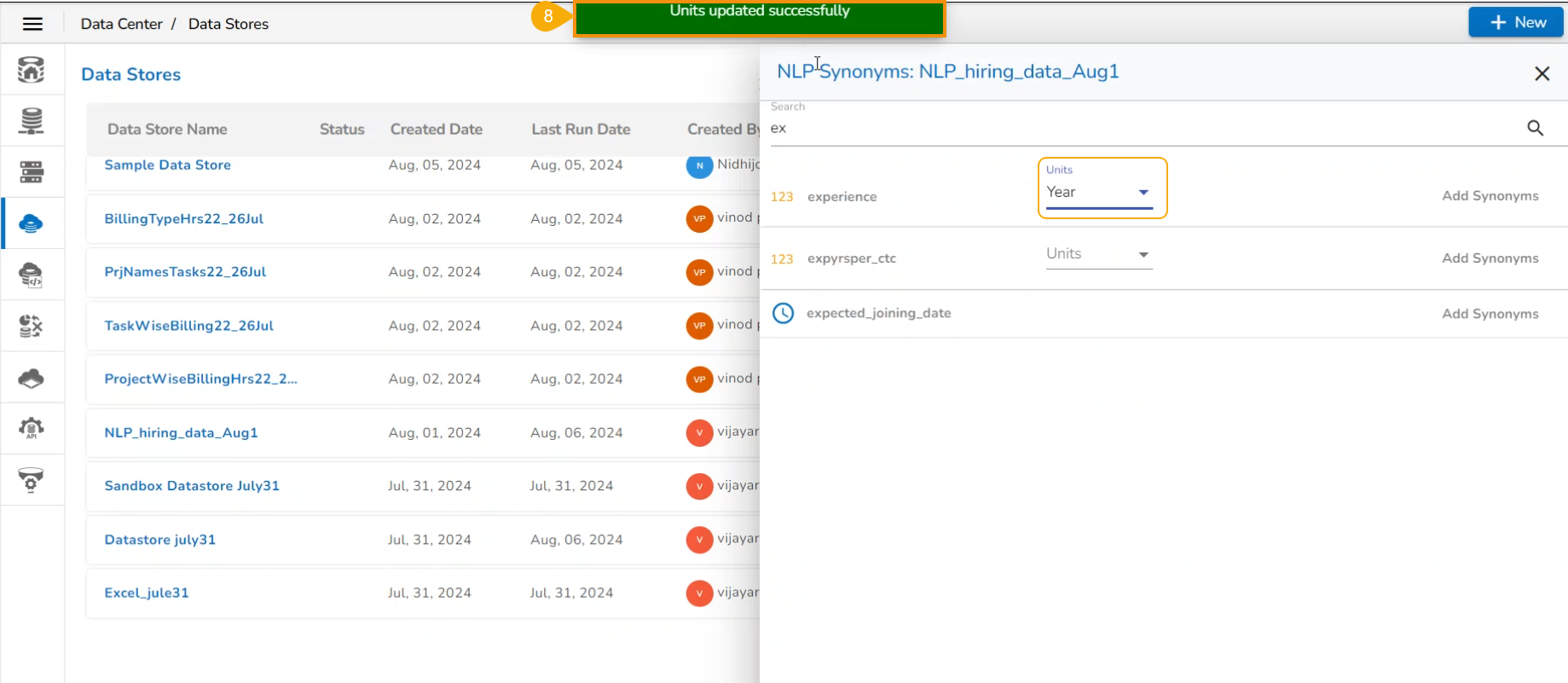Go to Data Center breadcrumb
Screen dimensions: 1568x683
[121, 24]
